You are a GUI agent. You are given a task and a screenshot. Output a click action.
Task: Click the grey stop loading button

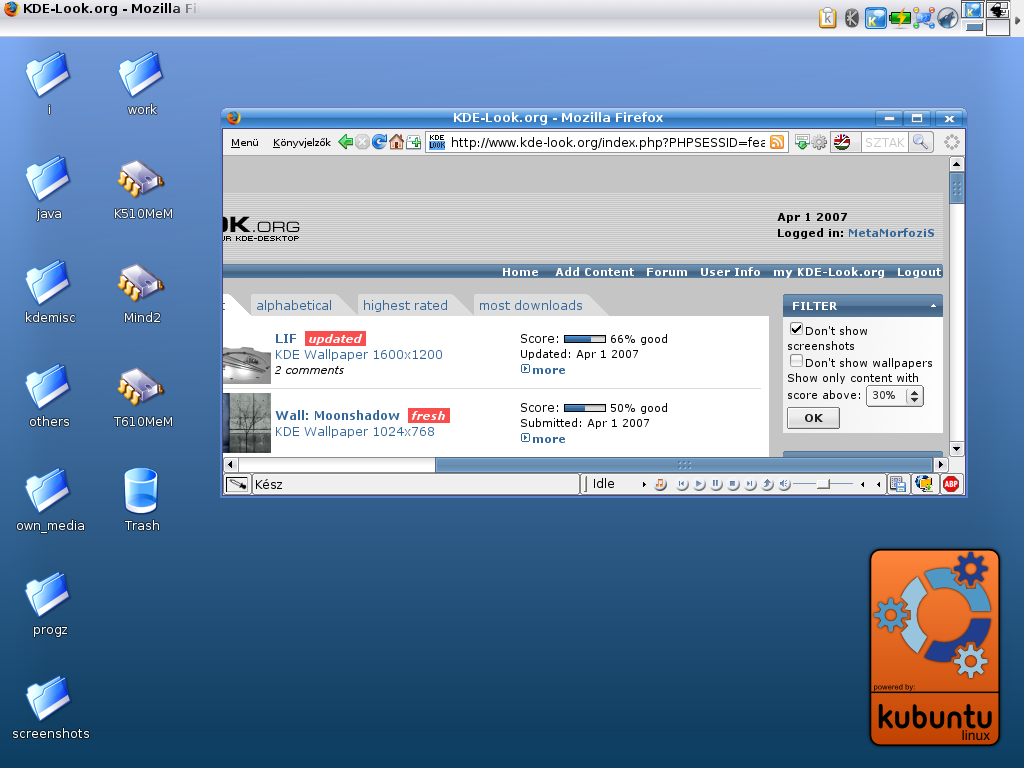[362, 142]
